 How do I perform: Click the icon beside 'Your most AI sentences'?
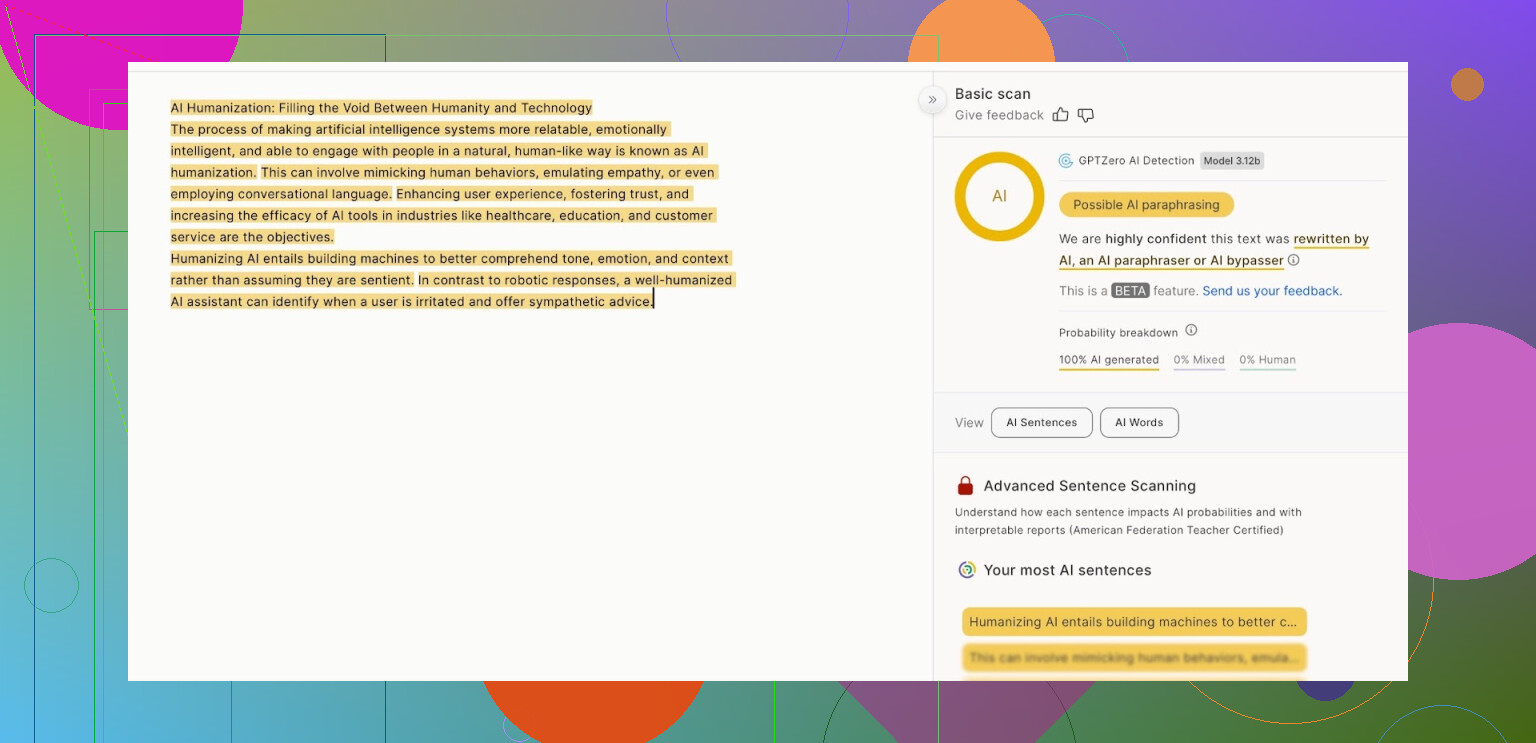(967, 570)
